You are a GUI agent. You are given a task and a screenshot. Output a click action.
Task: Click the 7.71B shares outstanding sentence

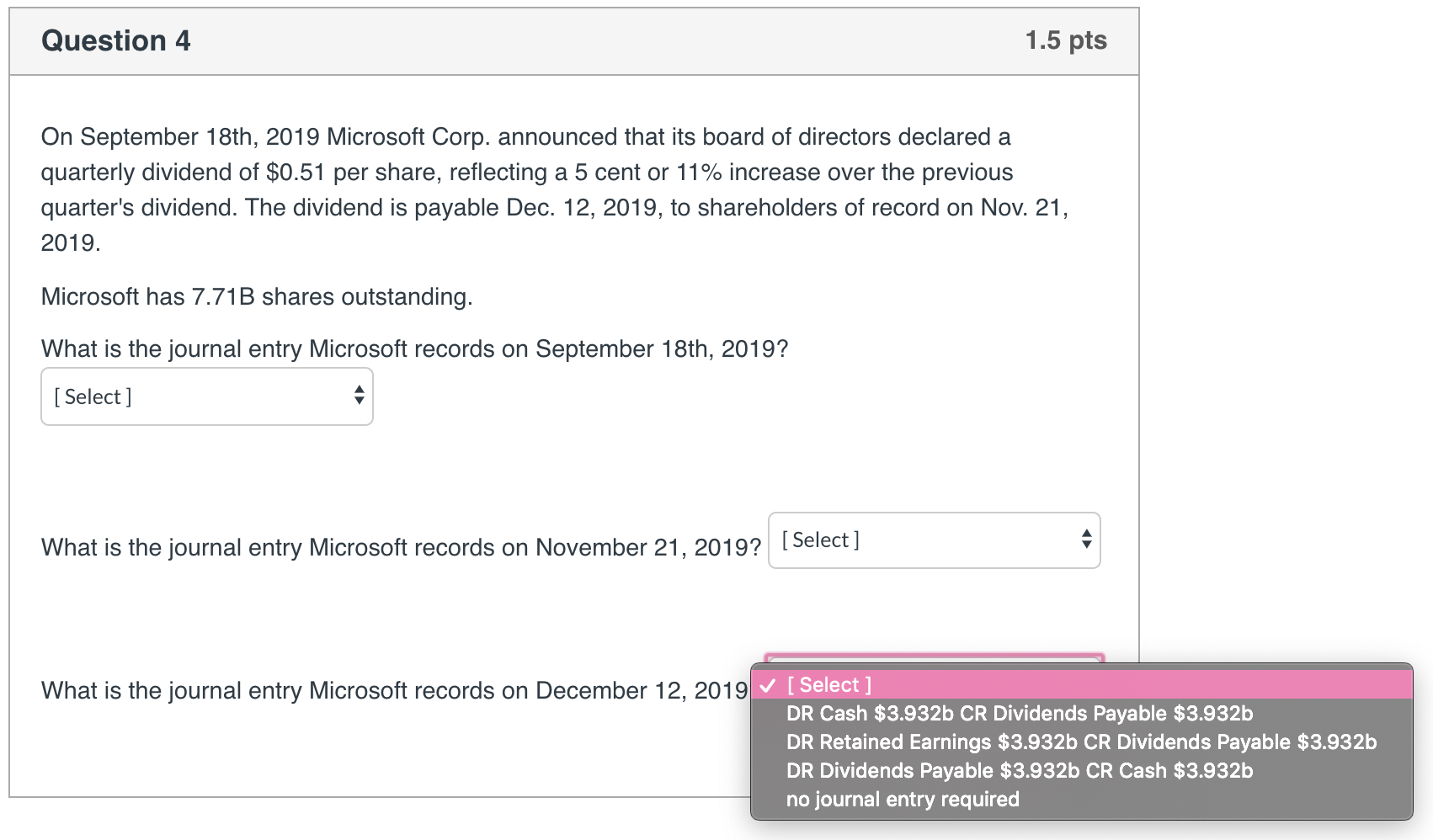click(x=256, y=296)
